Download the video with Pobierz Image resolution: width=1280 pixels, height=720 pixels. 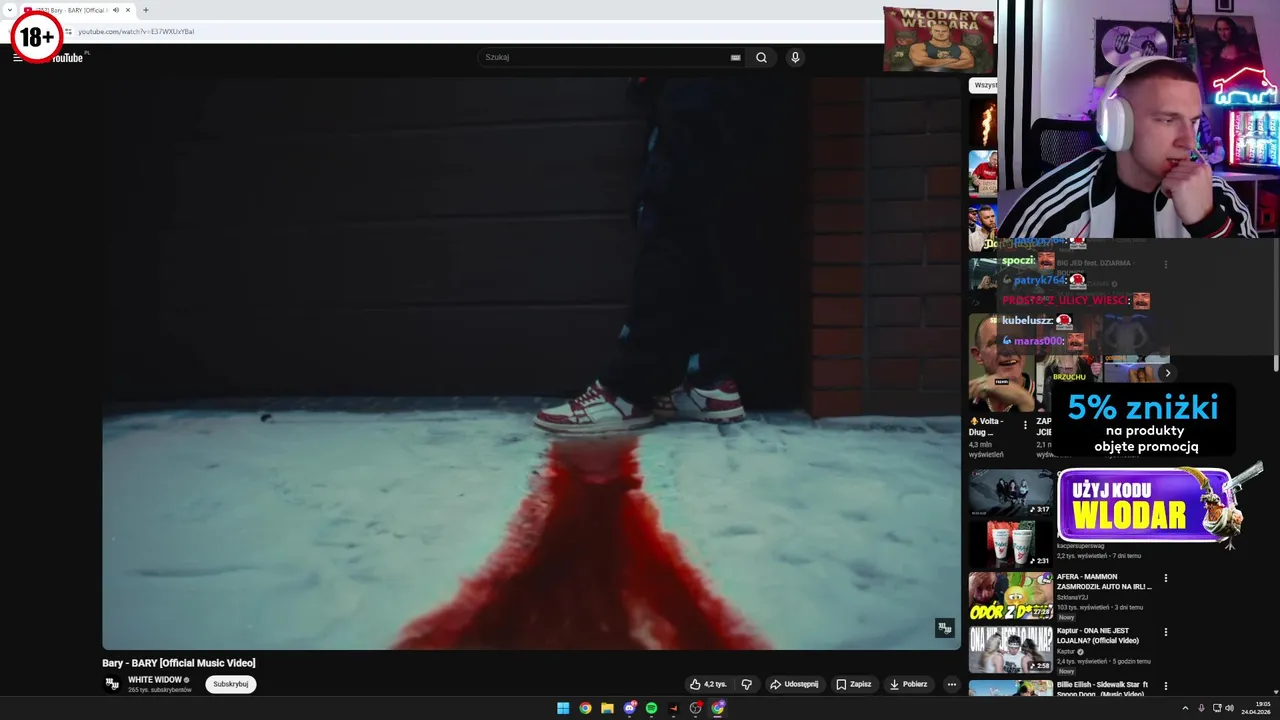pos(909,684)
